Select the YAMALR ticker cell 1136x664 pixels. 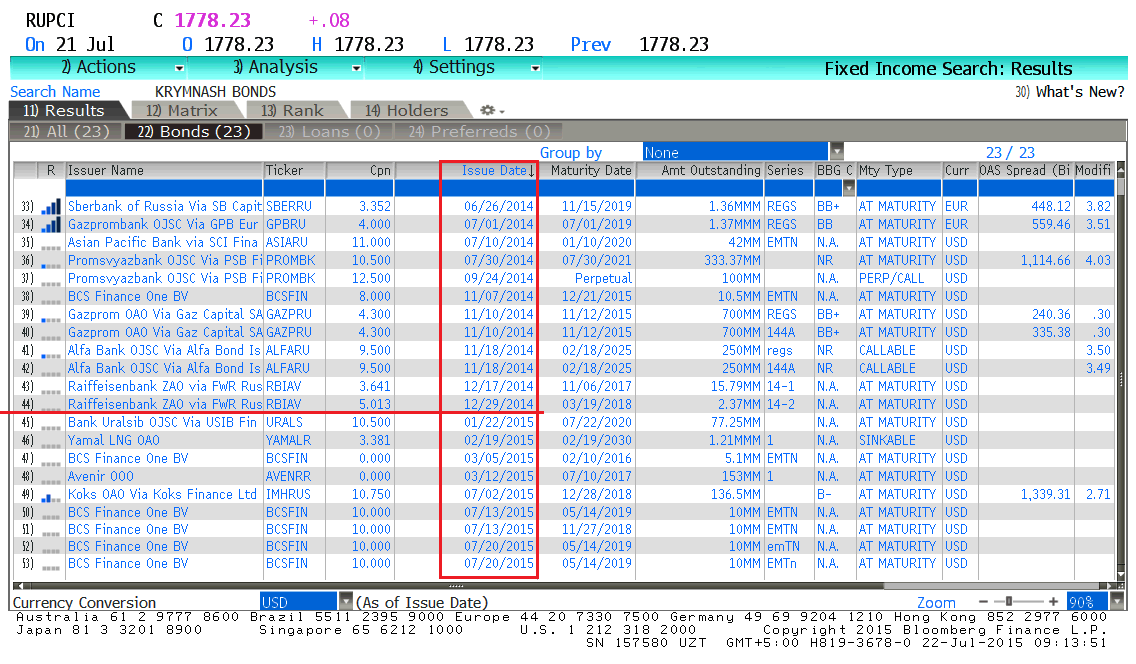(288, 440)
